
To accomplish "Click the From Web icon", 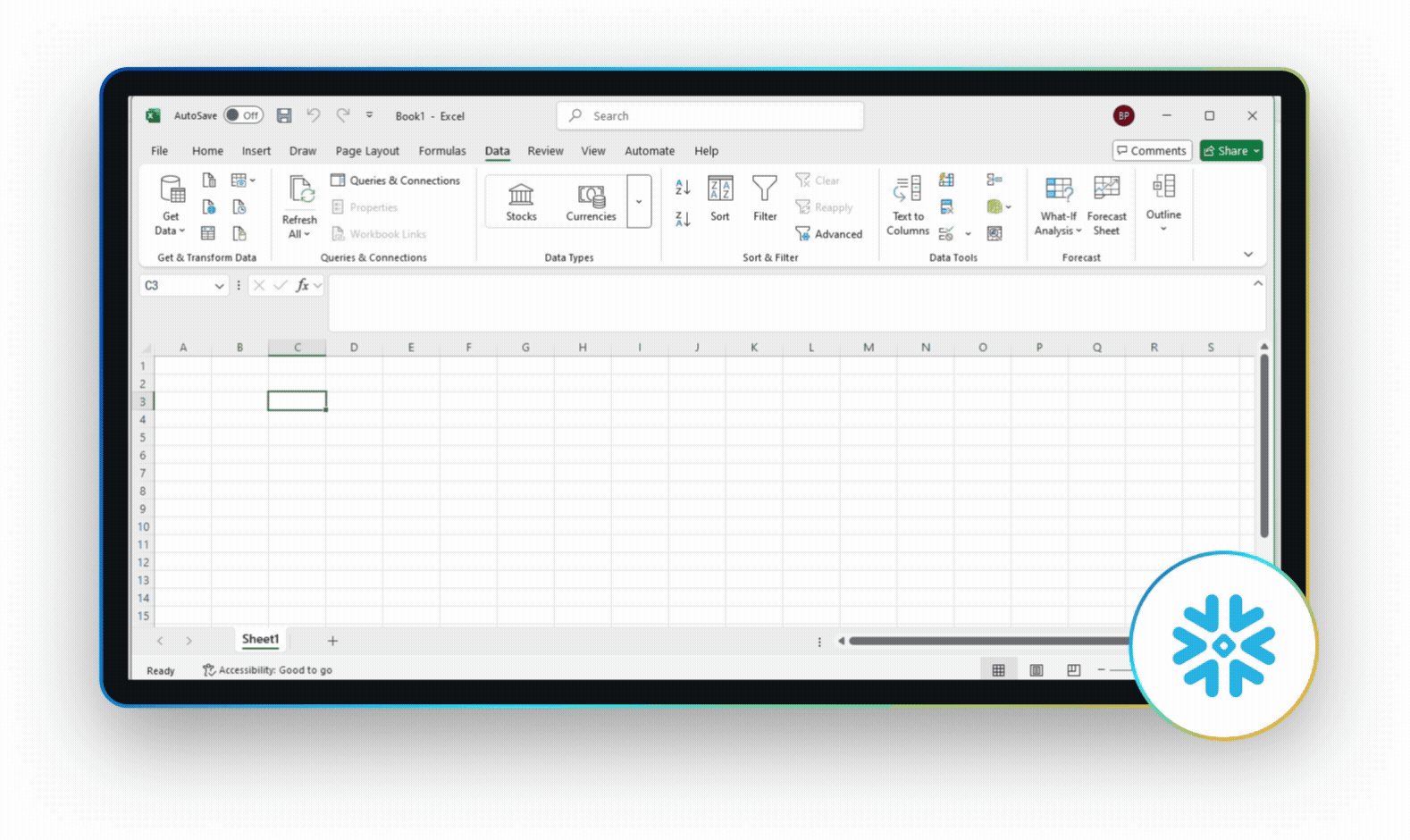I will [208, 207].
